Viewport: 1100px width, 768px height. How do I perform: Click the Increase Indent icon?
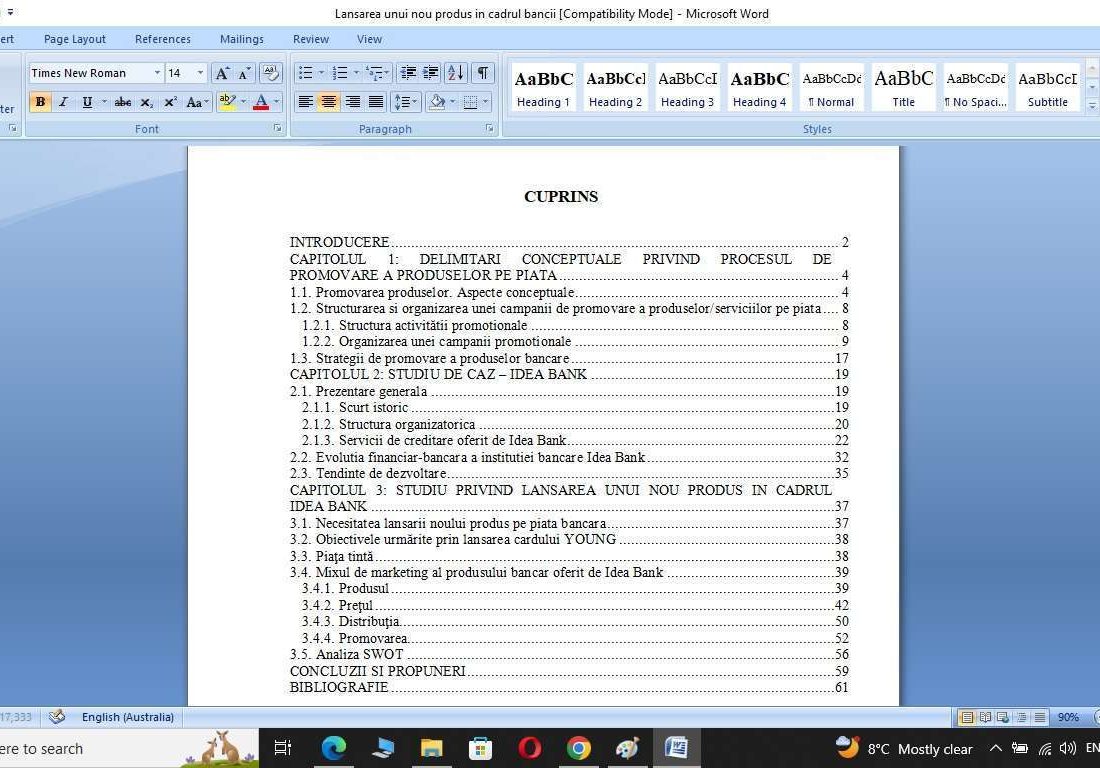[x=431, y=73]
